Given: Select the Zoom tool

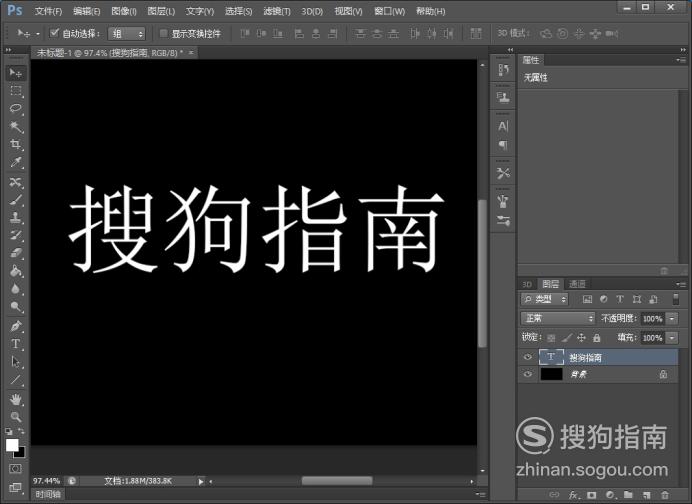Looking at the screenshot, I should (16, 417).
